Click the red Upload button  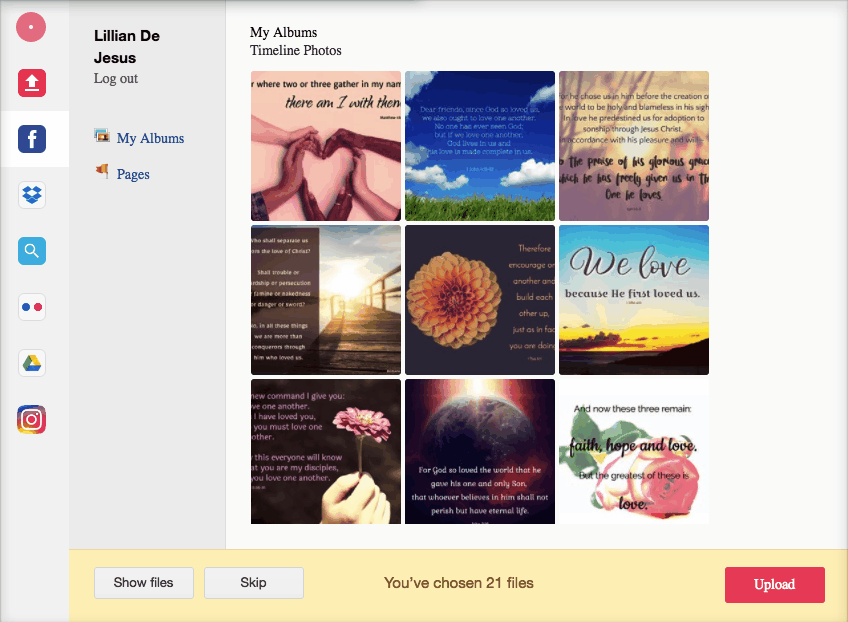pos(774,585)
